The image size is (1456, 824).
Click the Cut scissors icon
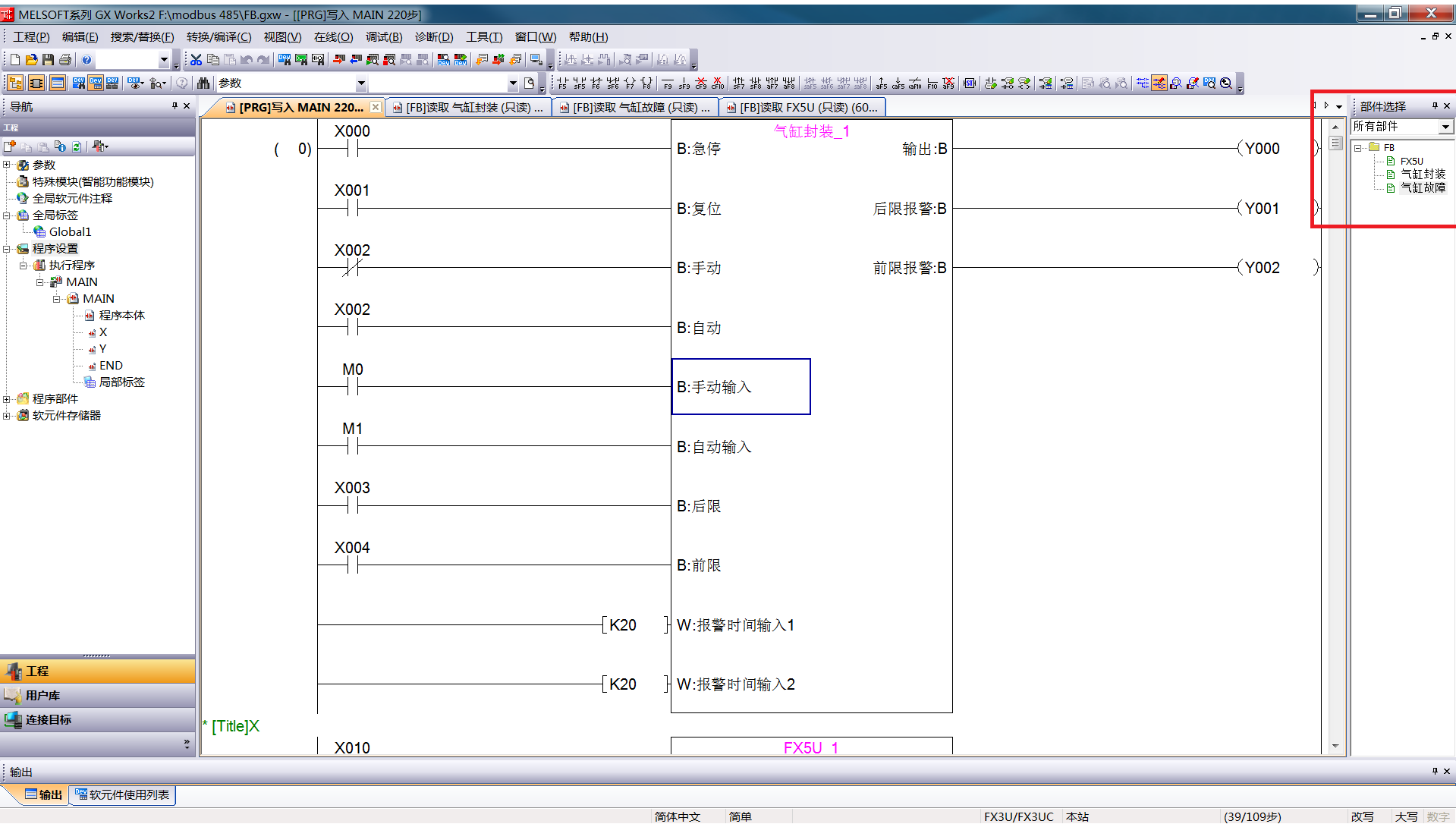coord(196,60)
